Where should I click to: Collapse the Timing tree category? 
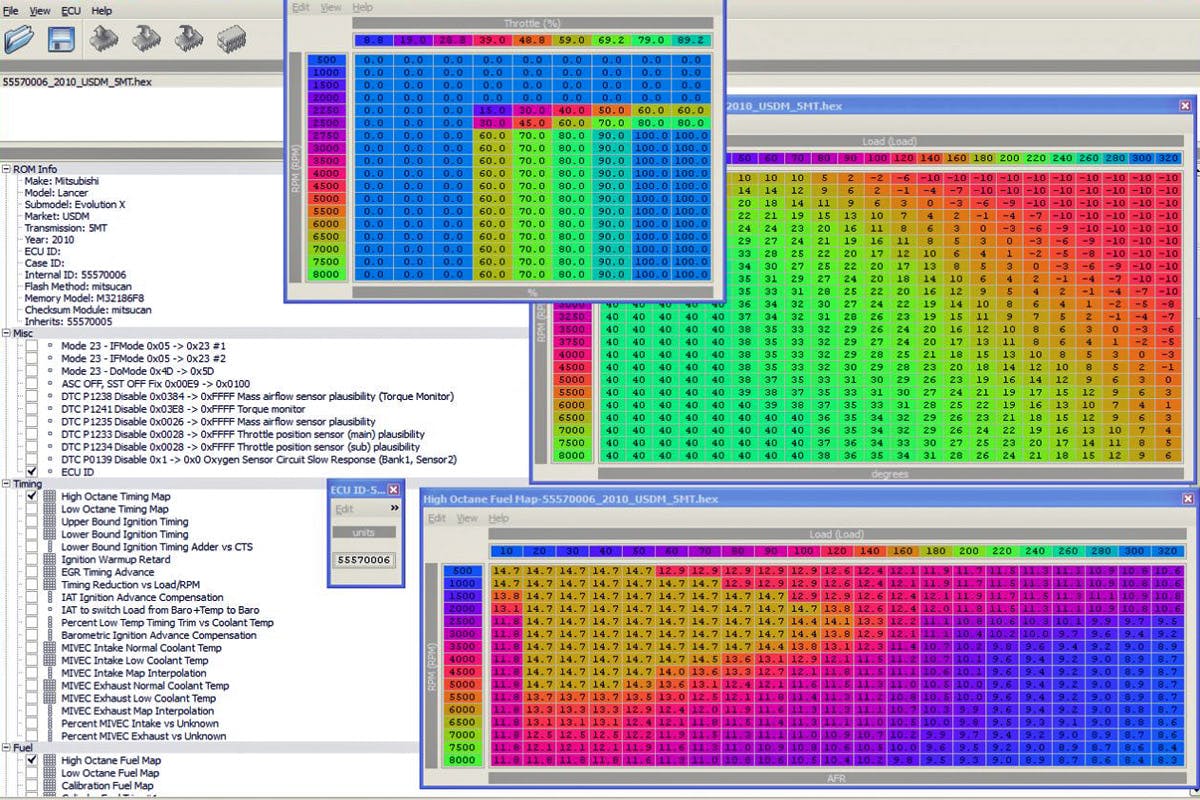7,484
